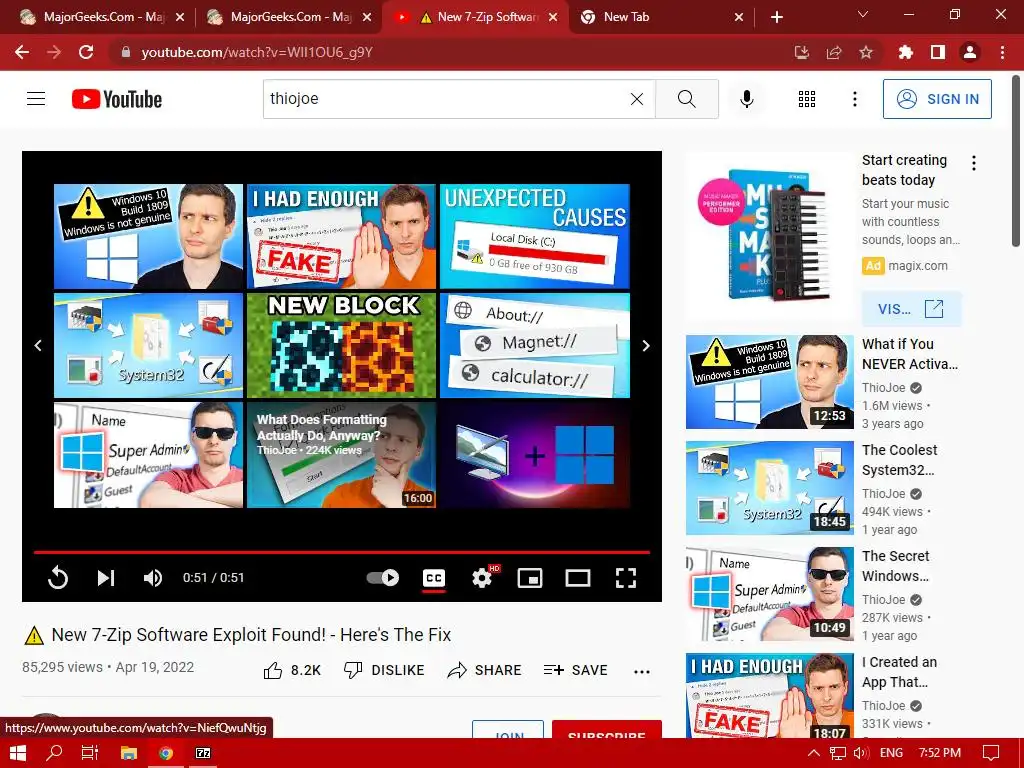Click SHARE below the video
Image resolution: width=1024 pixels, height=768 pixels.
coord(485,670)
